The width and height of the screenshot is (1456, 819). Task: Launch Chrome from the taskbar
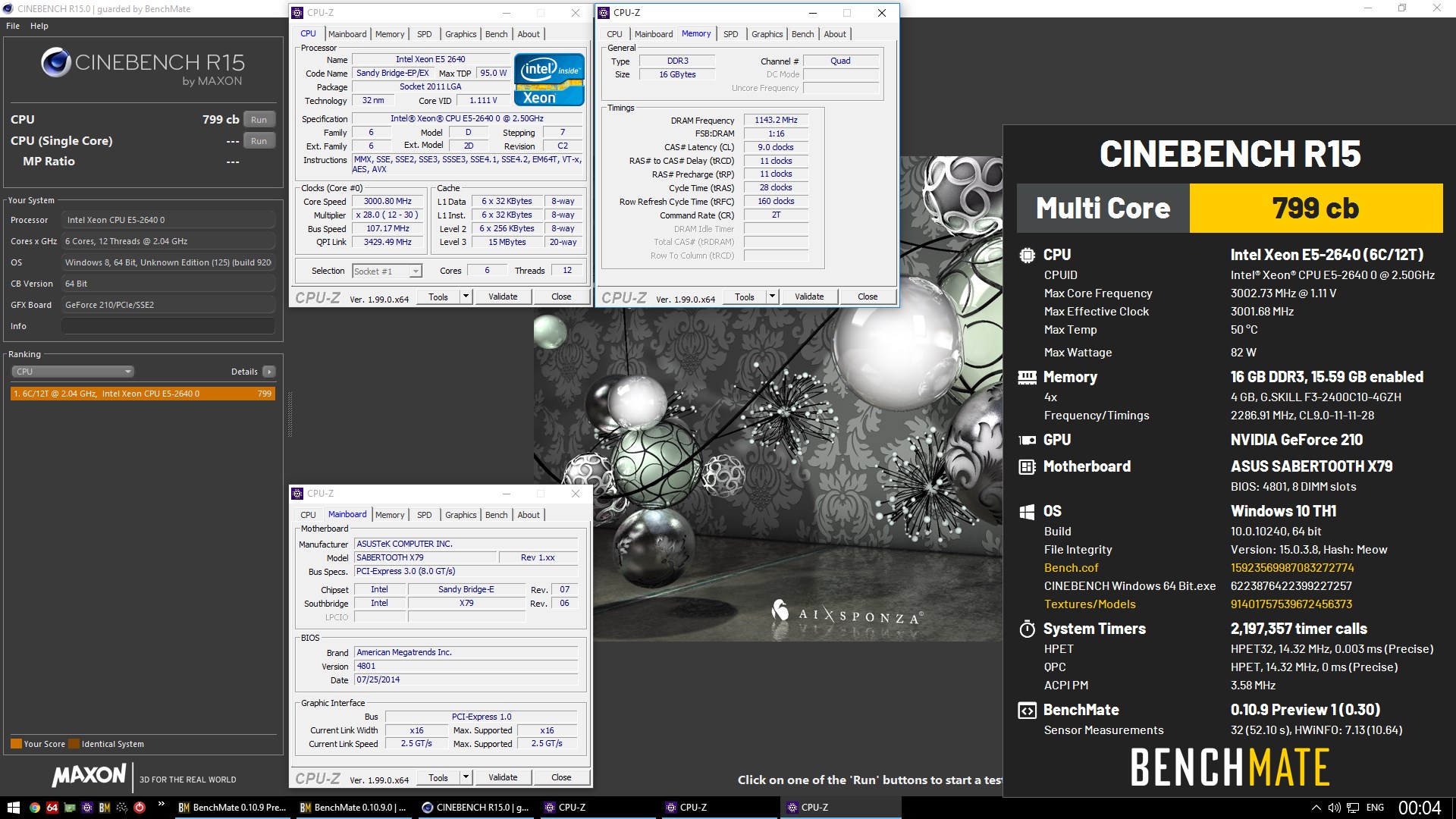[34, 808]
